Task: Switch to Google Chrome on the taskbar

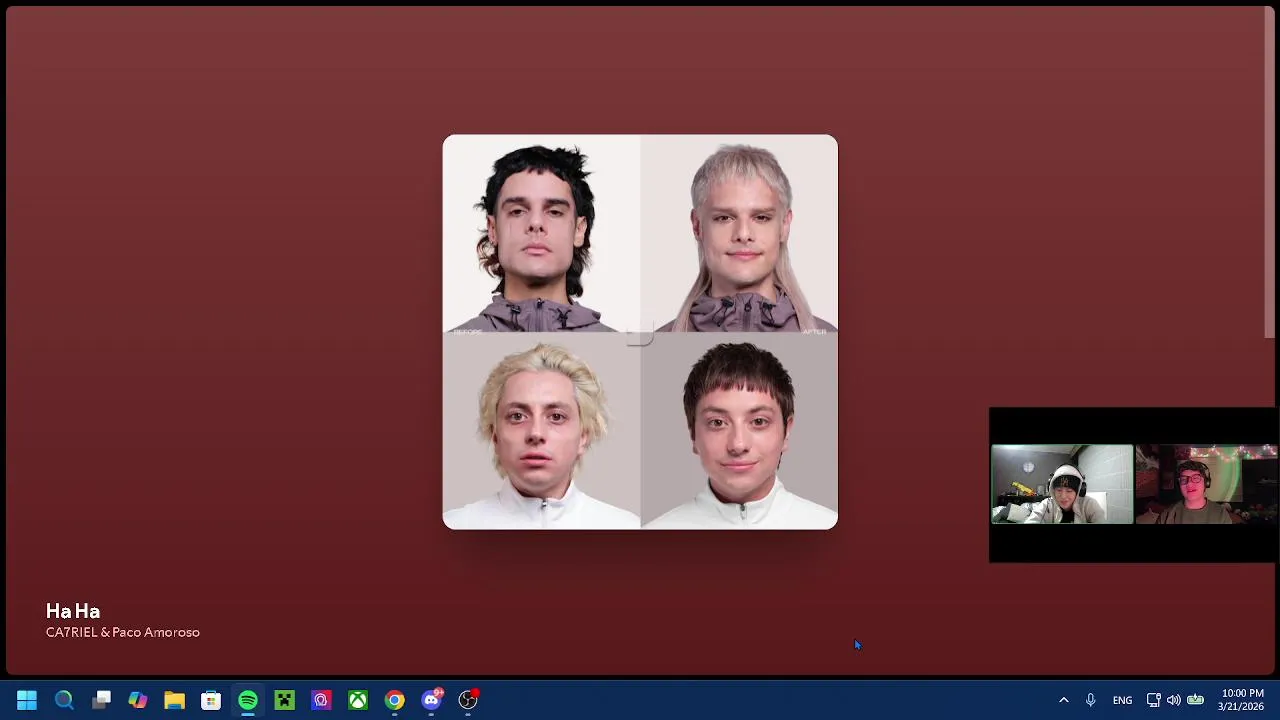Action: tap(395, 700)
